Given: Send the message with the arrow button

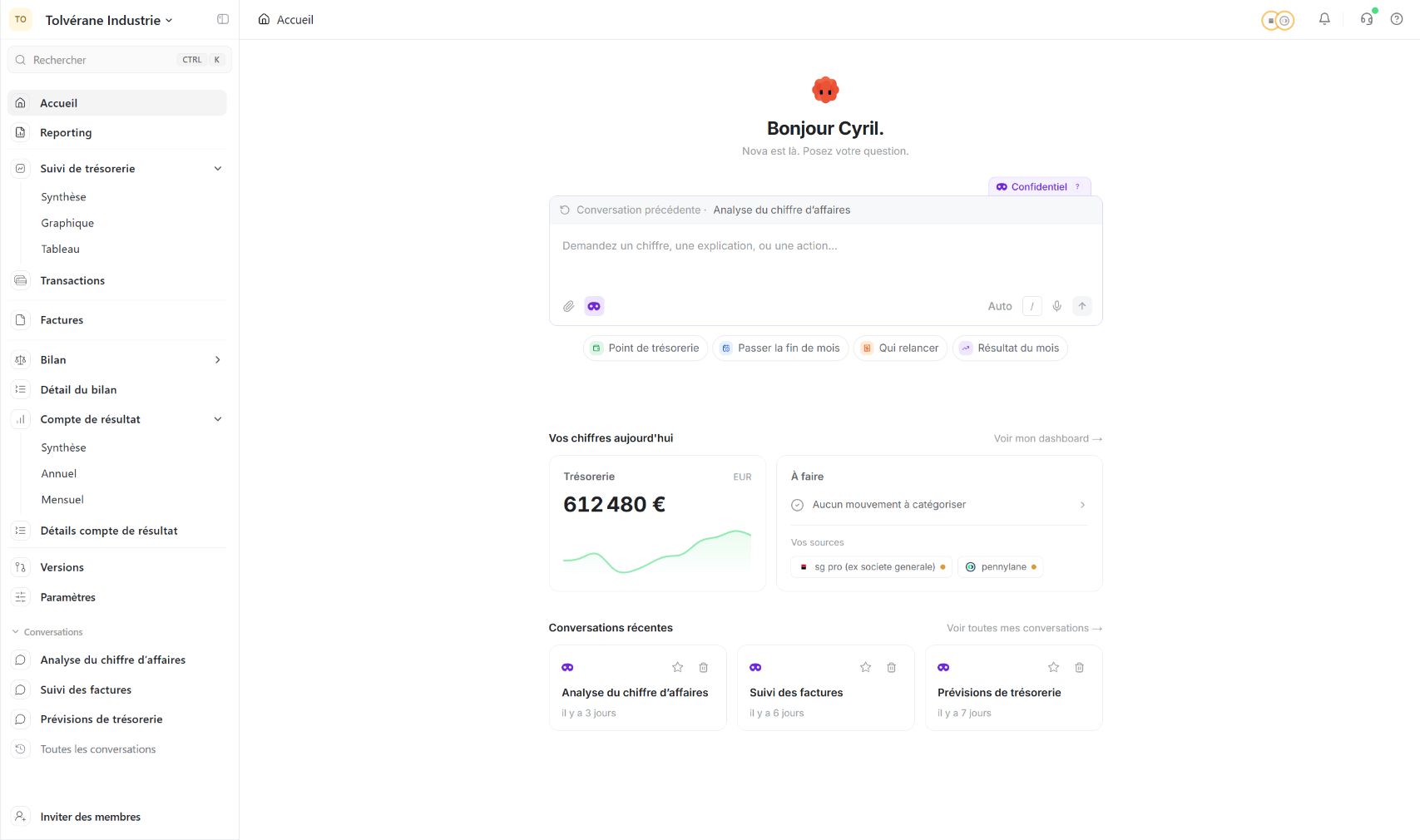Looking at the screenshot, I should [1082, 306].
